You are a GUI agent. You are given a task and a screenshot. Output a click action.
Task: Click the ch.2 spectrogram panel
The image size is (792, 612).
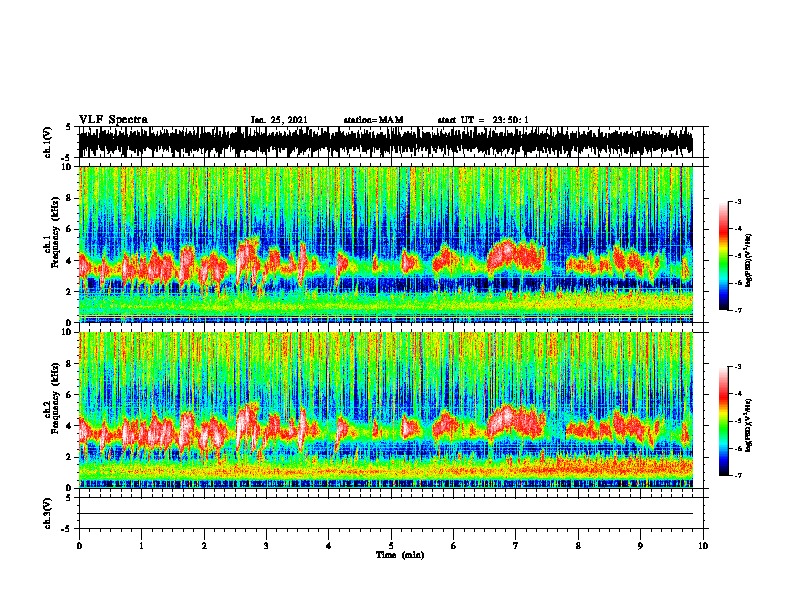tap(386, 410)
